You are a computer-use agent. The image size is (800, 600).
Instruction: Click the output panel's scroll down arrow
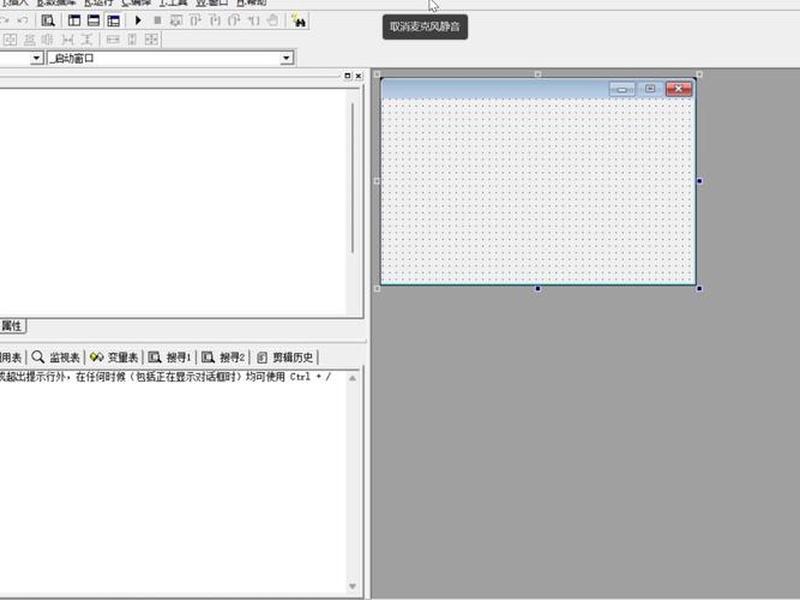(x=353, y=586)
